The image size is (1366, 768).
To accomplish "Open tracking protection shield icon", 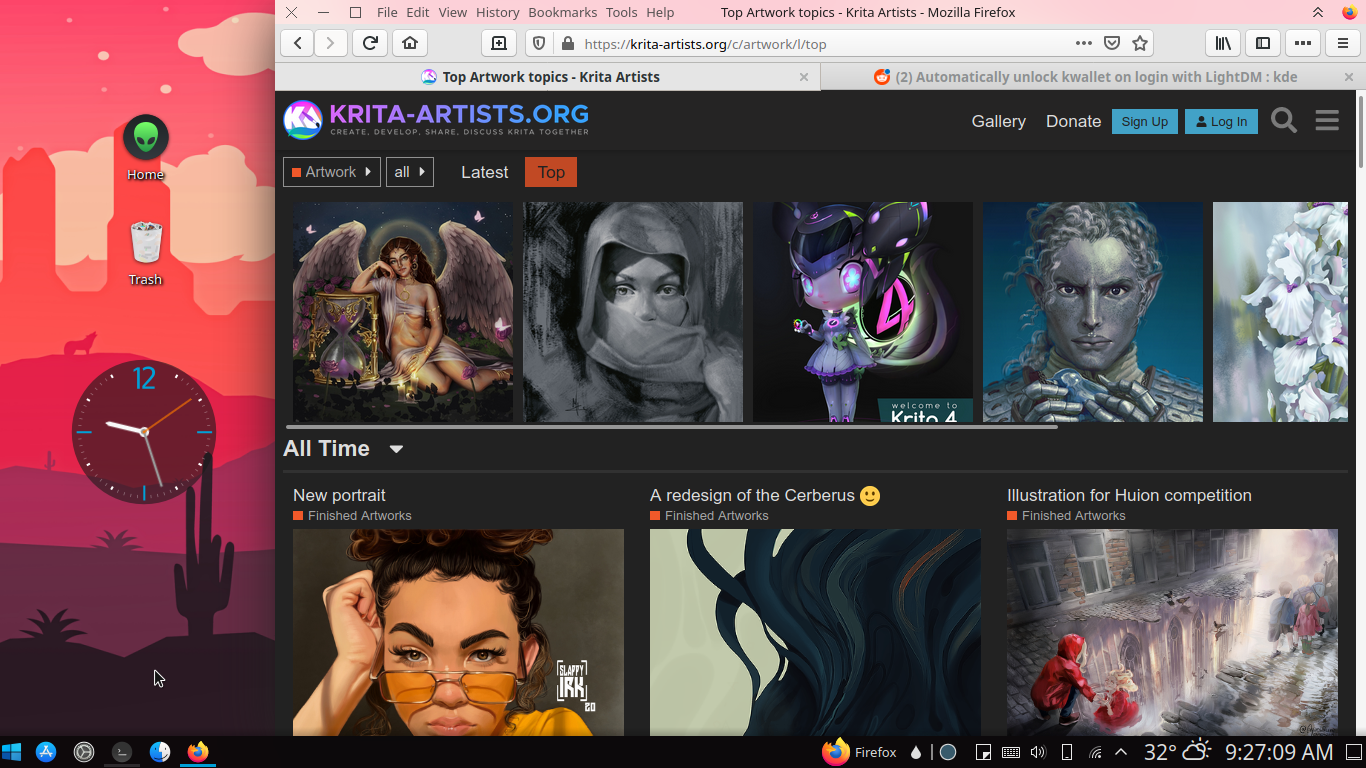I will pyautogui.click(x=539, y=43).
